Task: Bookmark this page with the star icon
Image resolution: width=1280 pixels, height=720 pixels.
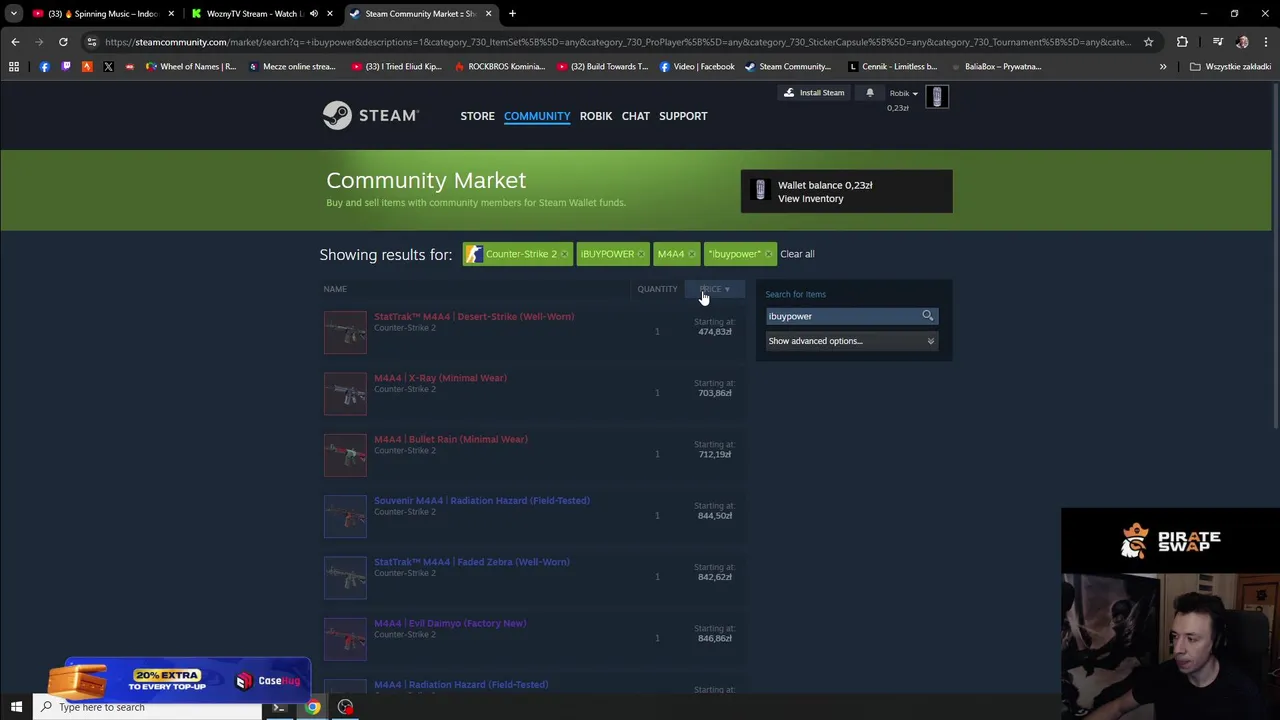Action: pos(1148,42)
